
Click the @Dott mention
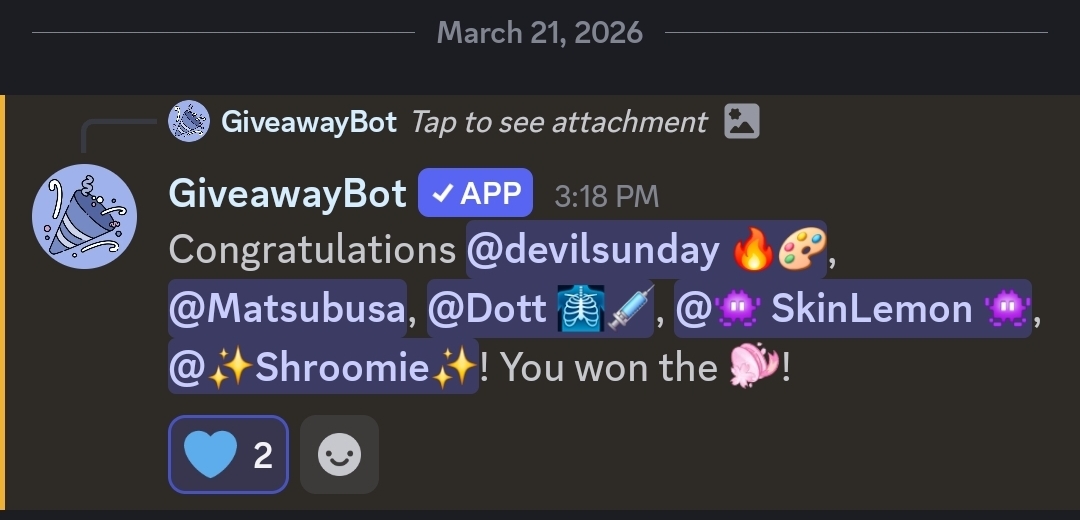pyautogui.click(x=490, y=309)
